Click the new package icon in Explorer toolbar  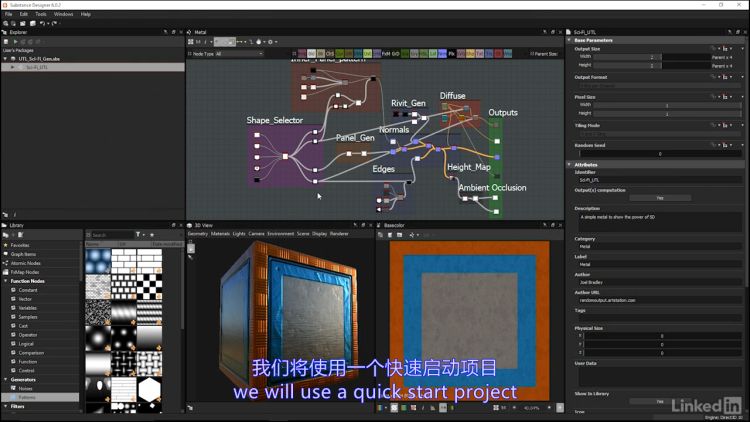6,42
